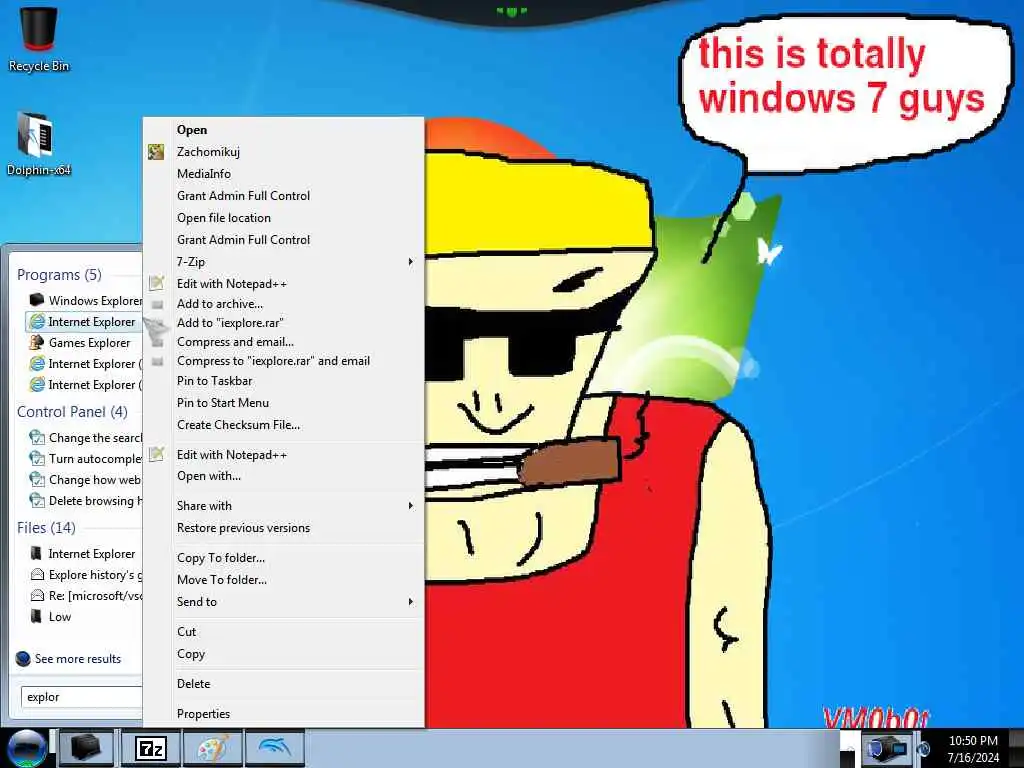The width and height of the screenshot is (1024, 768).
Task: Click the Start search box containing explor
Action: [82, 697]
